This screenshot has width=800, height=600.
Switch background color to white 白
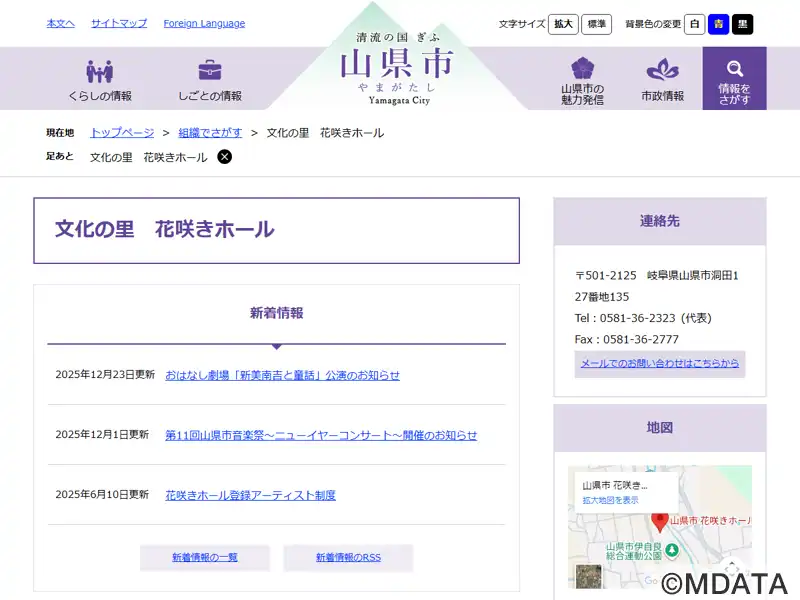694,24
